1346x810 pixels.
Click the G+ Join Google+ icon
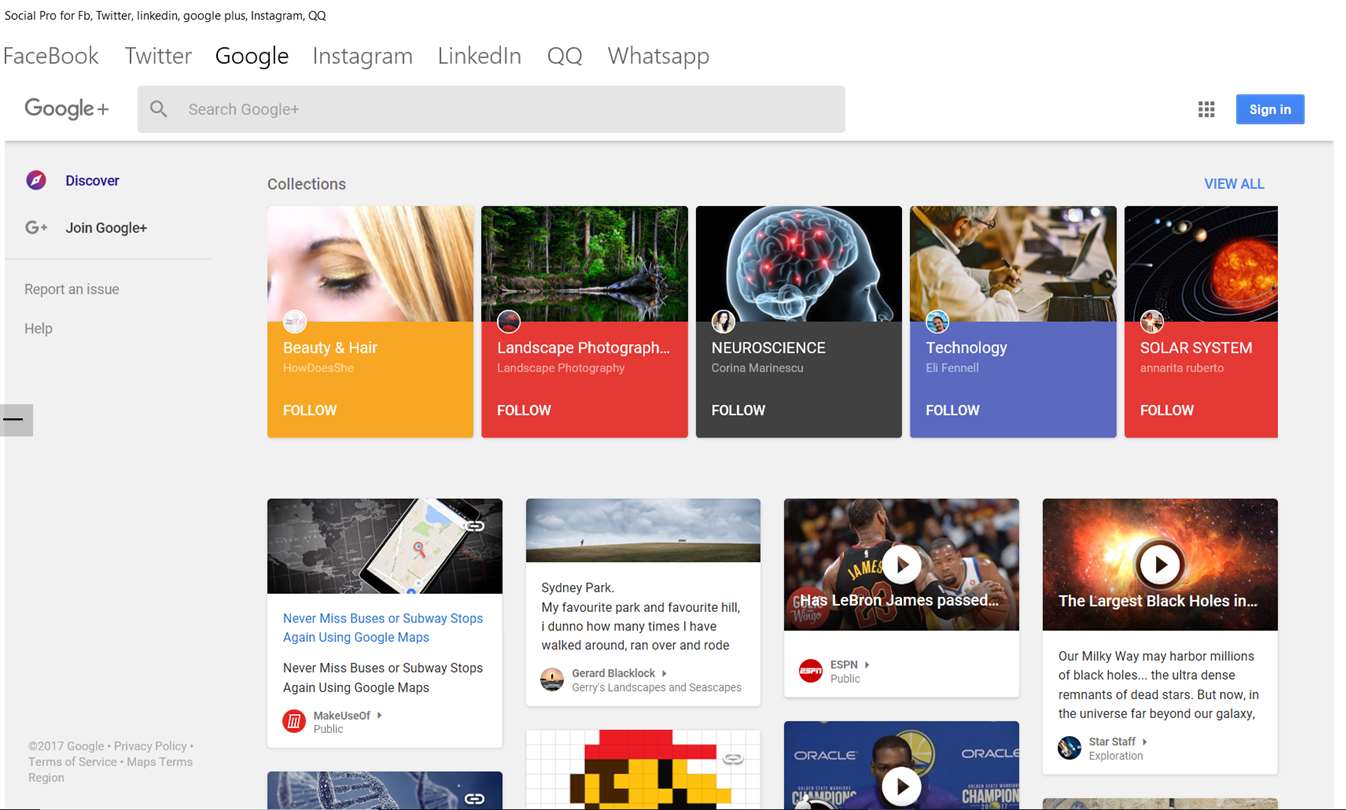pos(36,227)
